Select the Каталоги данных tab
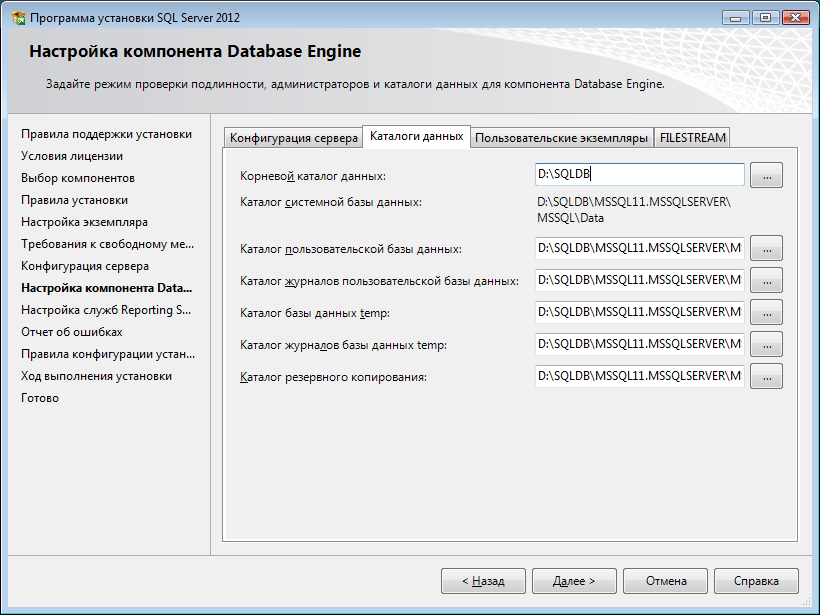Viewport: 820px width, 615px height. [x=416, y=136]
